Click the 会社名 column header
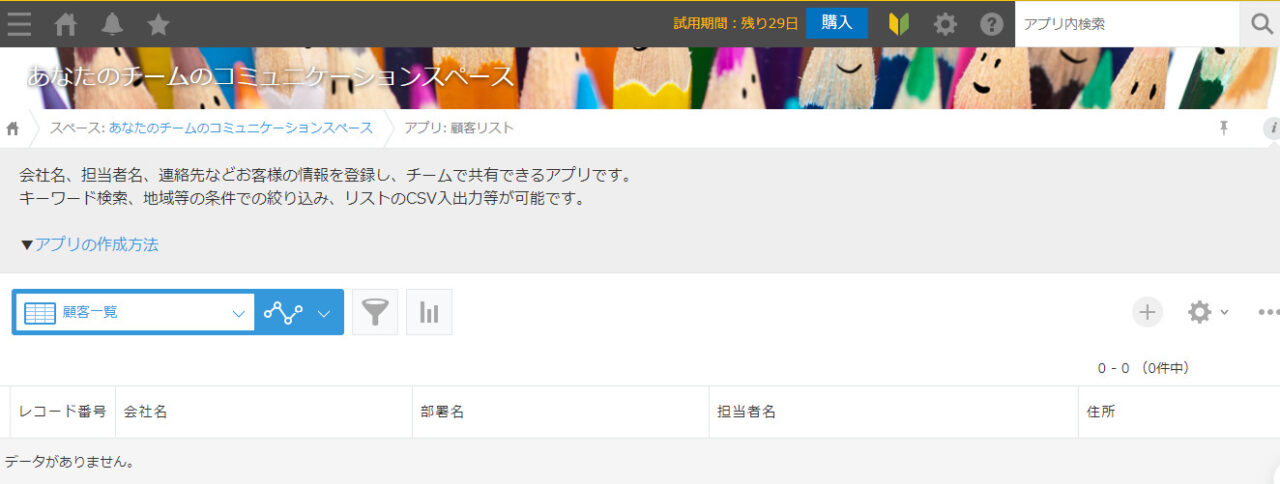 point(264,412)
